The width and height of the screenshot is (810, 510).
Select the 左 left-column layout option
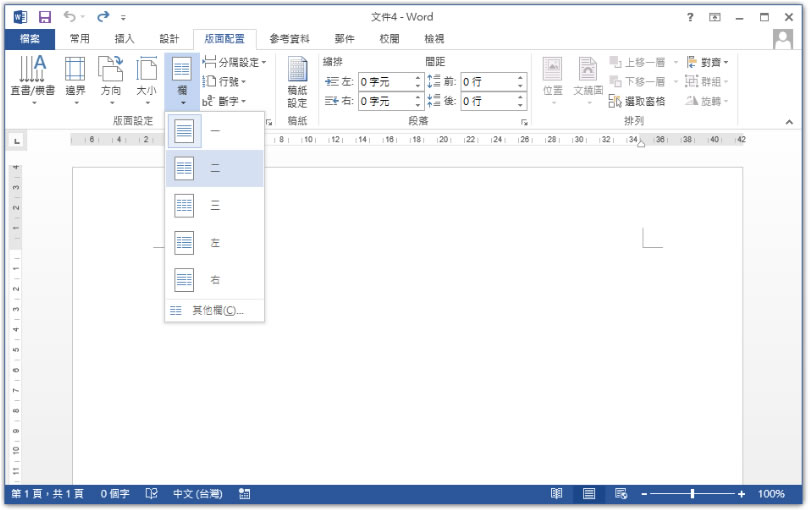click(214, 243)
